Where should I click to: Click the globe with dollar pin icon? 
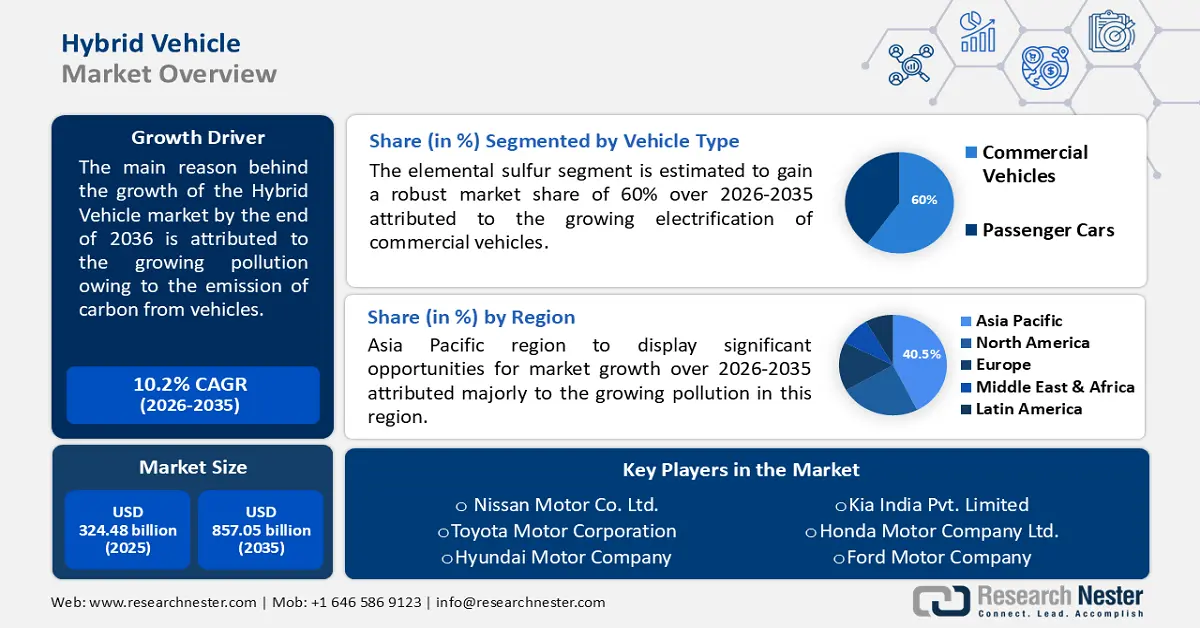point(1044,66)
